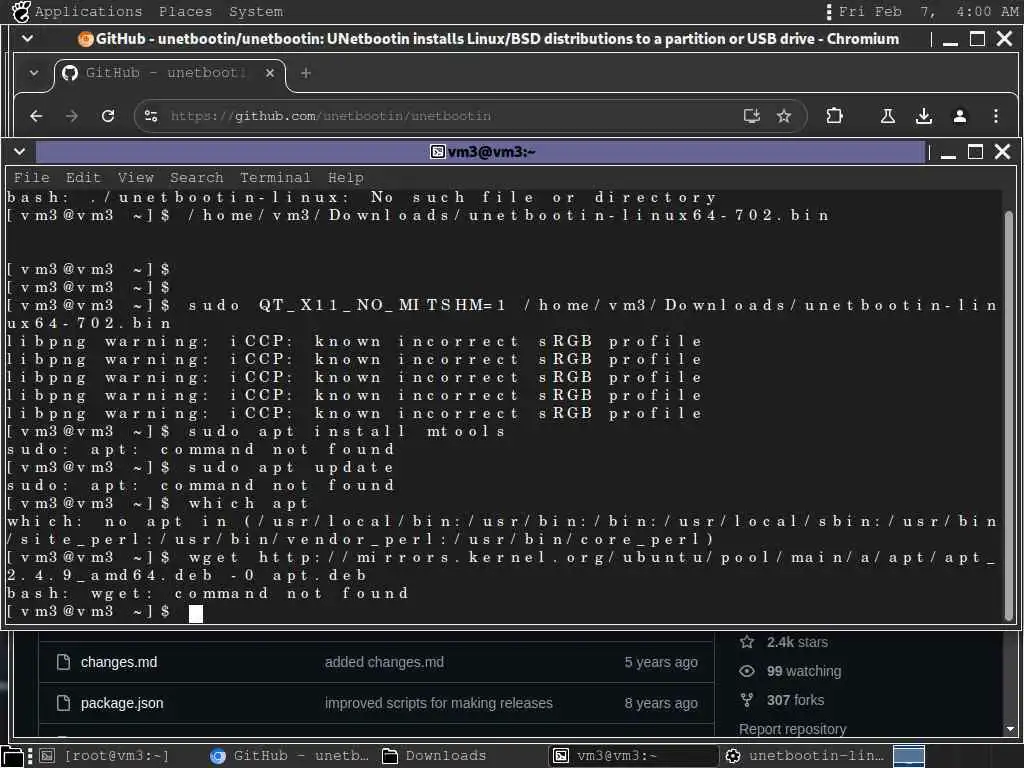Screen dimensions: 1024x768
Task: Reload the GitHub page
Action: [108, 116]
